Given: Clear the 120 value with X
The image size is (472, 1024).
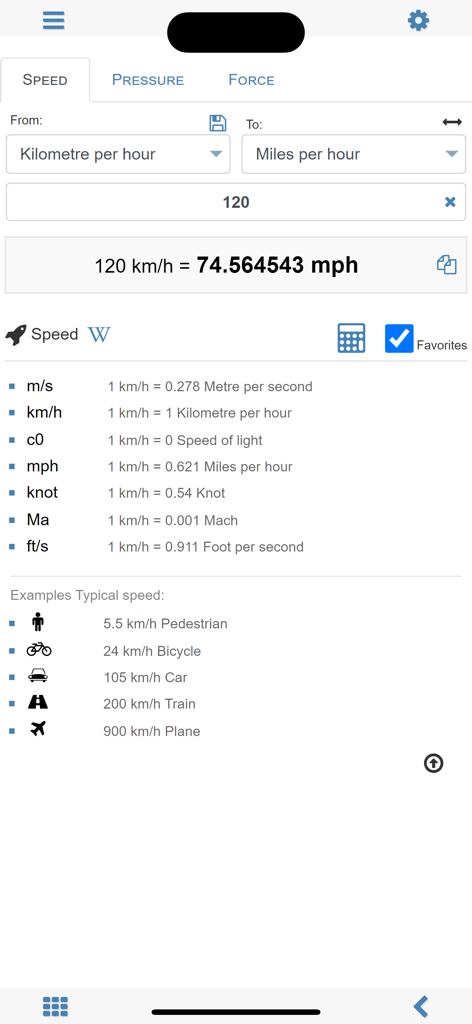Looking at the screenshot, I should click(x=450, y=202).
